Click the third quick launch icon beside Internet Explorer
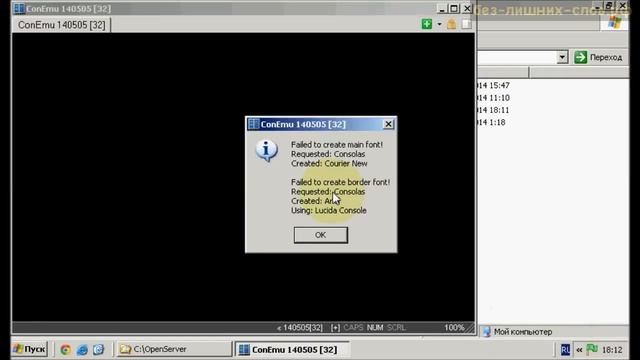The height and width of the screenshot is (360, 640). click(98, 349)
